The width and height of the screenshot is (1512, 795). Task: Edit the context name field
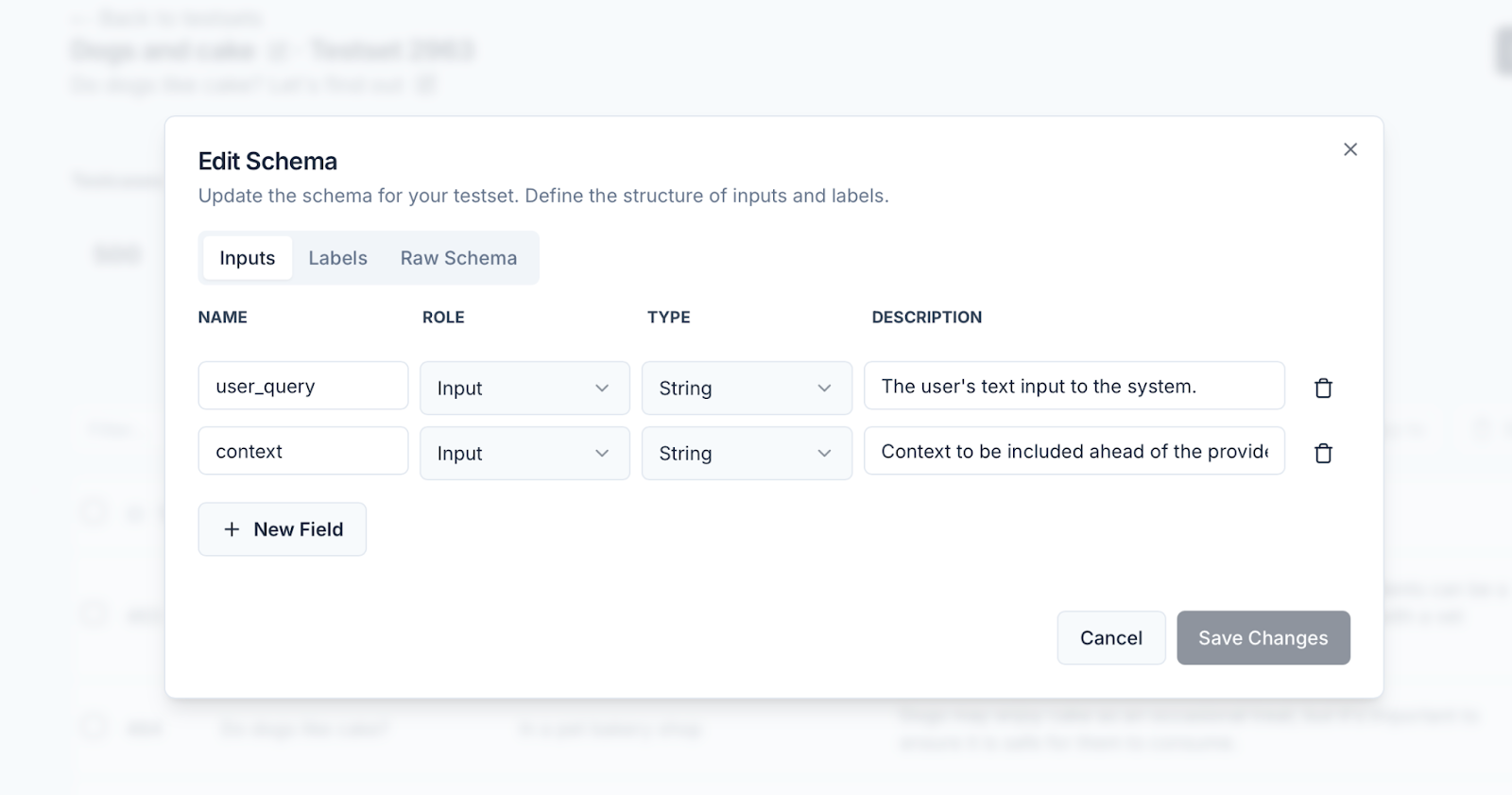click(x=302, y=451)
